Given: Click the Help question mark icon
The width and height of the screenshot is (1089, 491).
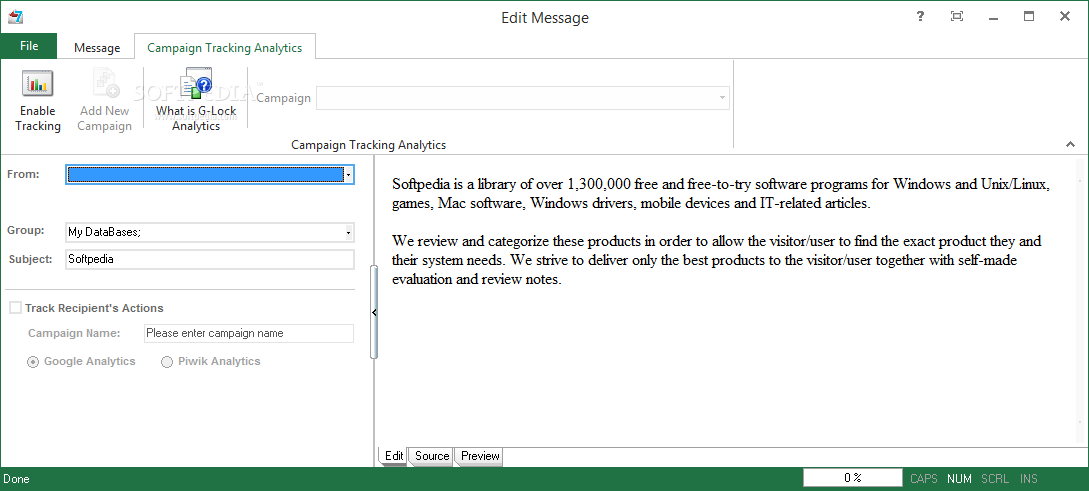Looking at the screenshot, I should [x=920, y=17].
